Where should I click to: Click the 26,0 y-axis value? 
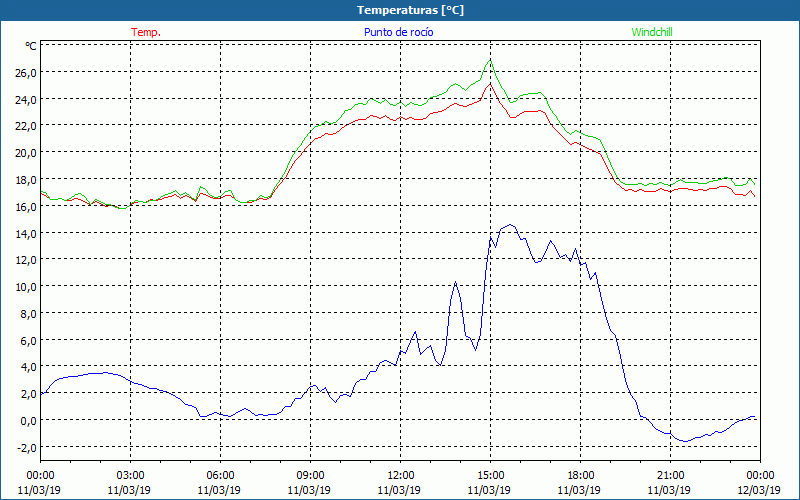[26, 72]
